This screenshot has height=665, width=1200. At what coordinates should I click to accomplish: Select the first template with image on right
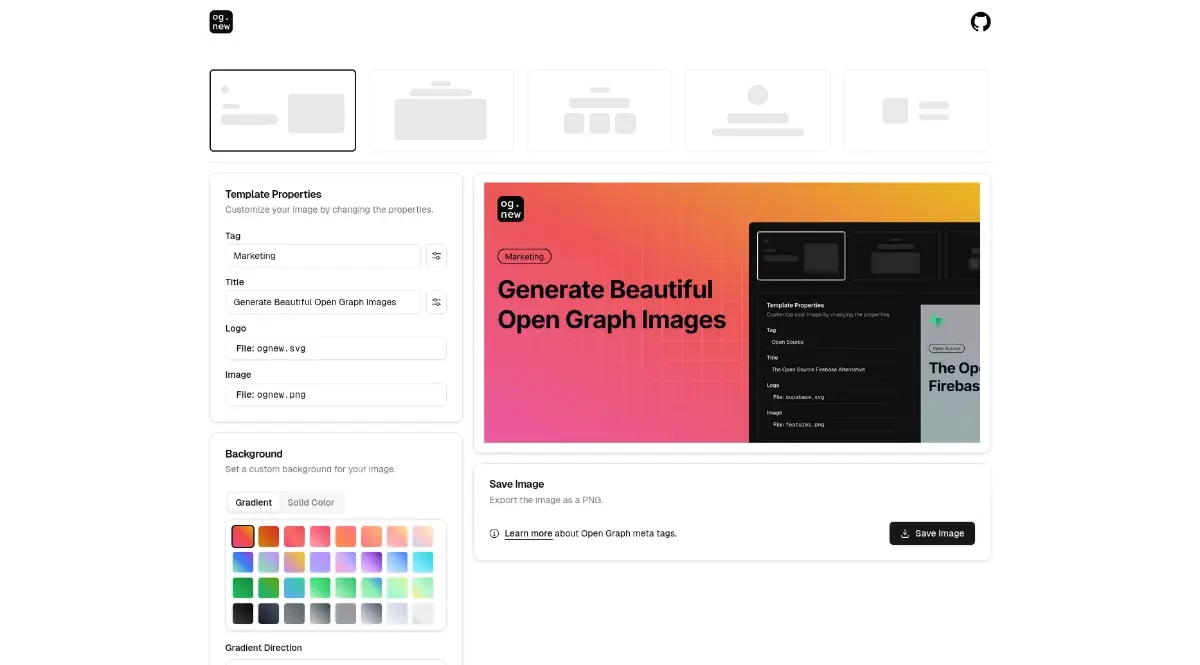[282, 110]
